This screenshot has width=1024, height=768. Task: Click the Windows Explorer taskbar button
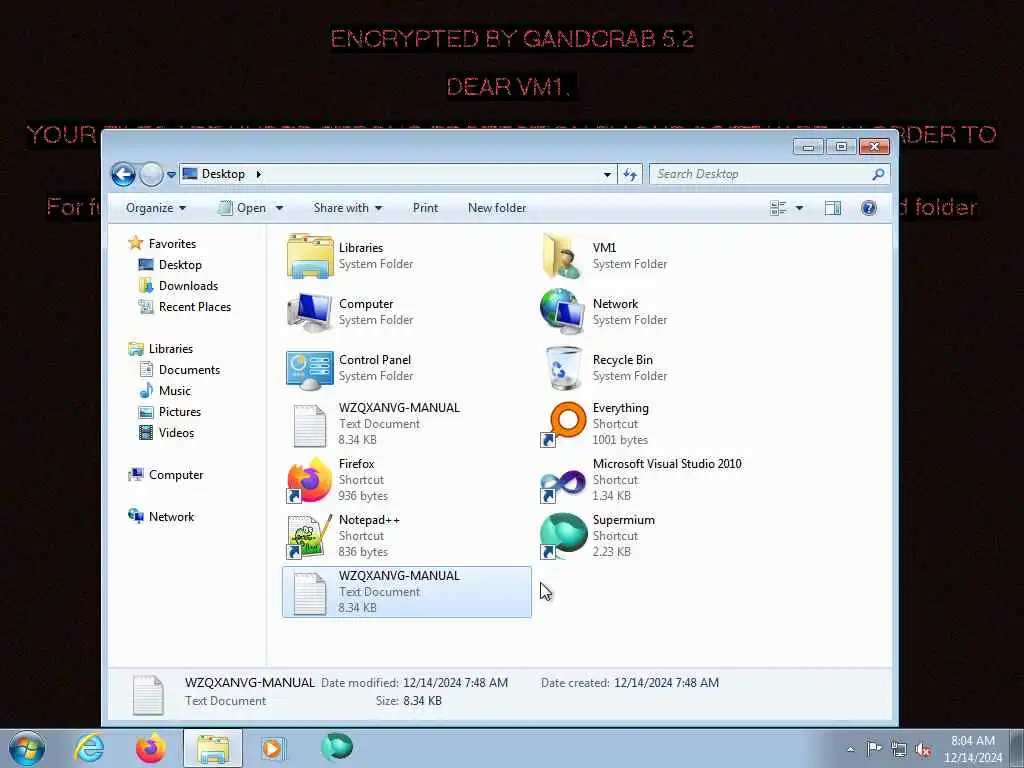coord(213,748)
